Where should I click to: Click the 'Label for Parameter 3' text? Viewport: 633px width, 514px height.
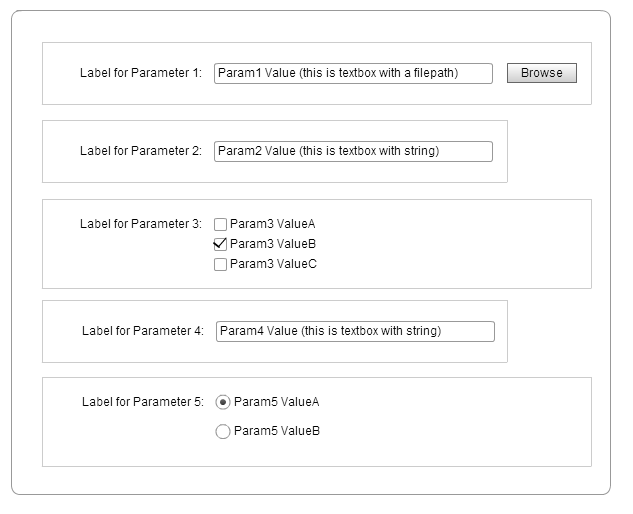(141, 224)
